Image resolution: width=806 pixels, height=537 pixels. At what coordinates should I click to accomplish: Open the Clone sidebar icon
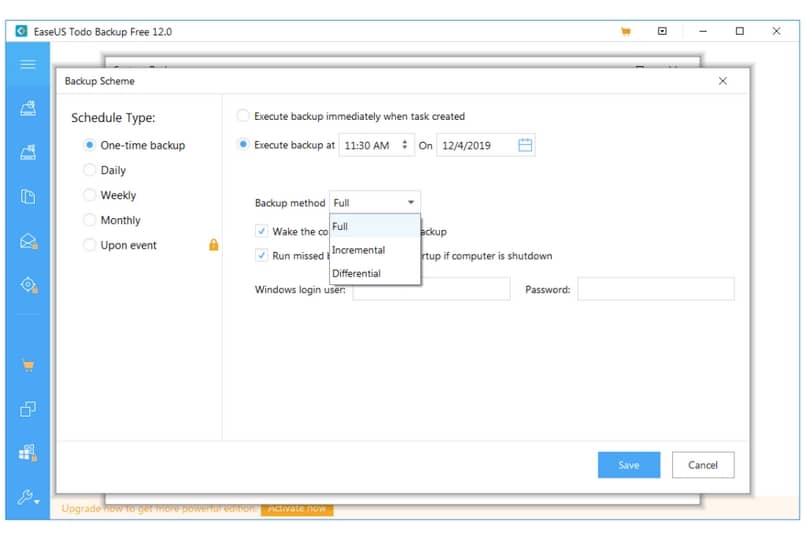pyautogui.click(x=28, y=409)
